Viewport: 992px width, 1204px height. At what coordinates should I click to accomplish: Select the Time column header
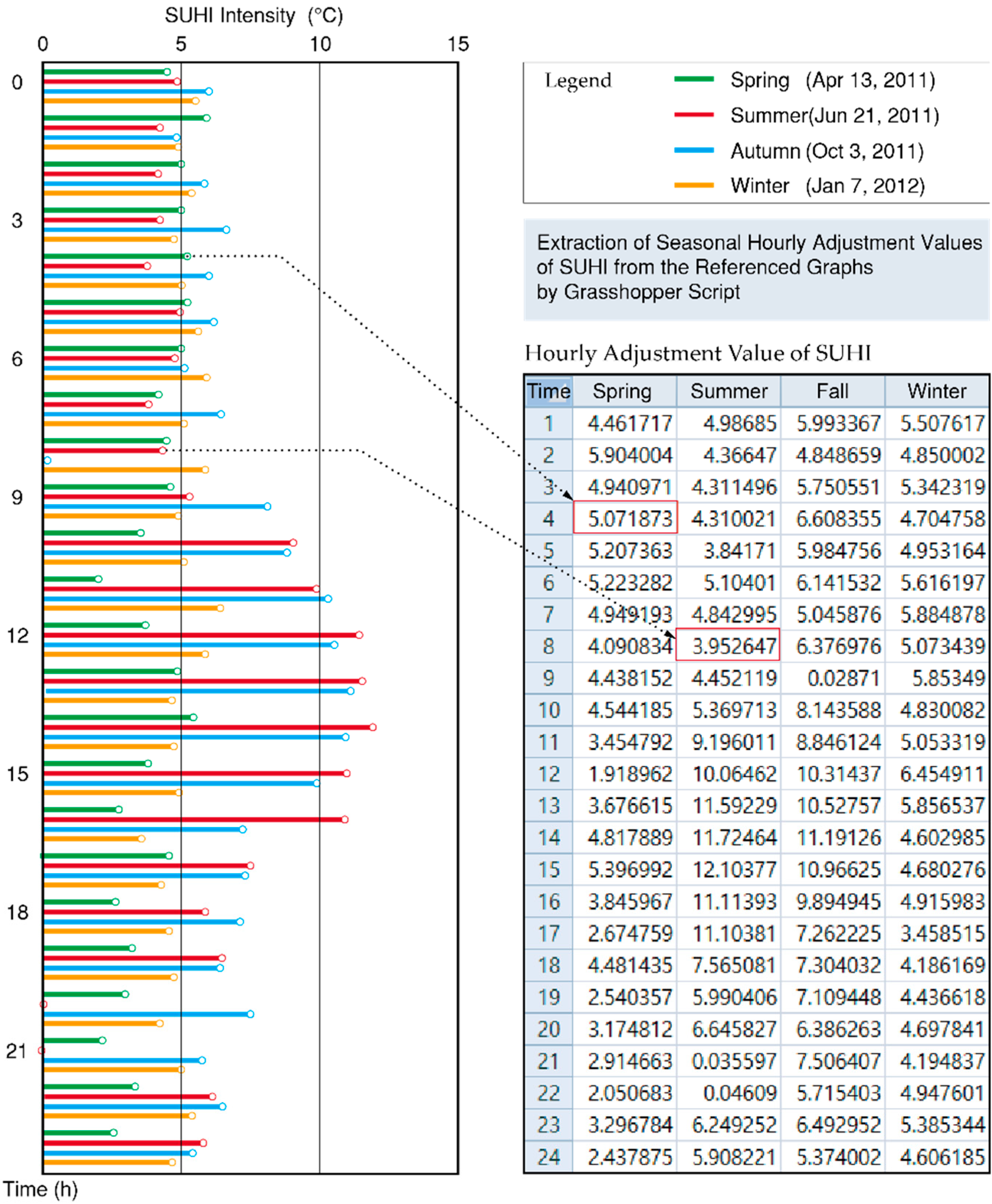click(548, 391)
